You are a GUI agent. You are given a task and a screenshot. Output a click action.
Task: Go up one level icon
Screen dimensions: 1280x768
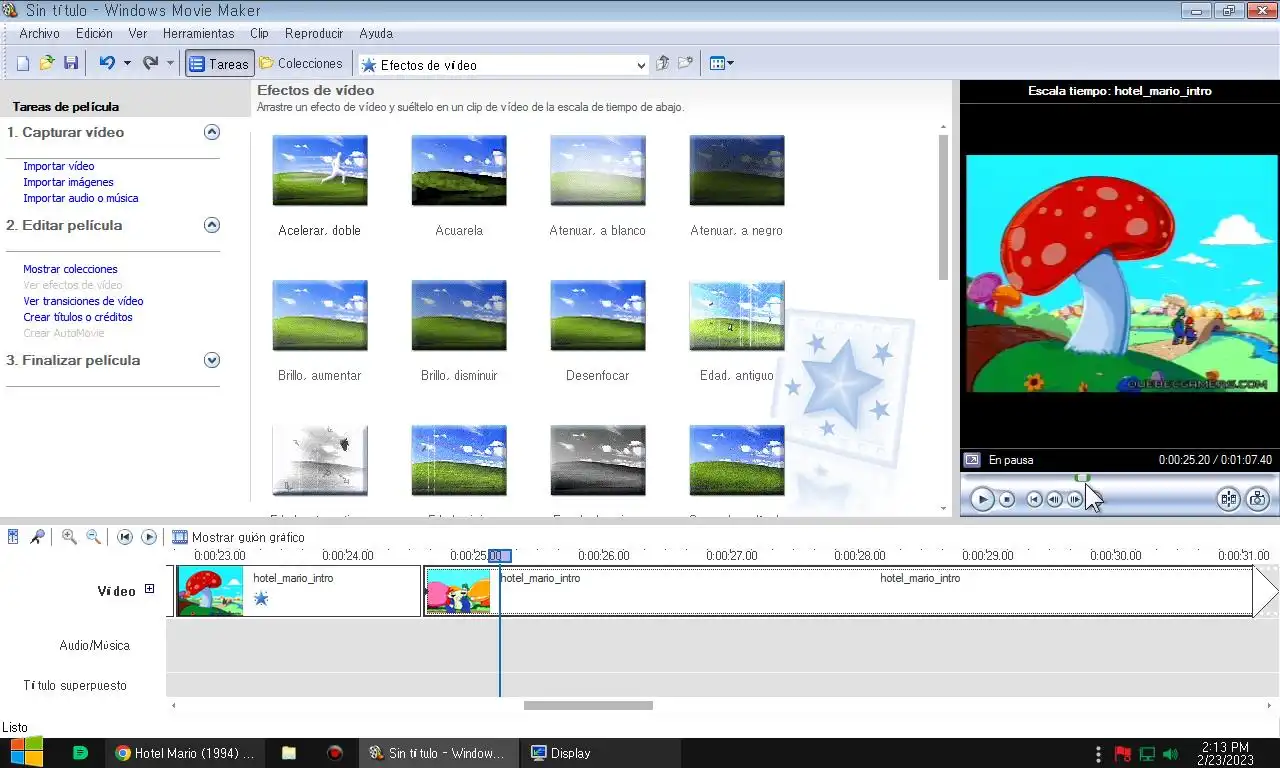coord(662,63)
